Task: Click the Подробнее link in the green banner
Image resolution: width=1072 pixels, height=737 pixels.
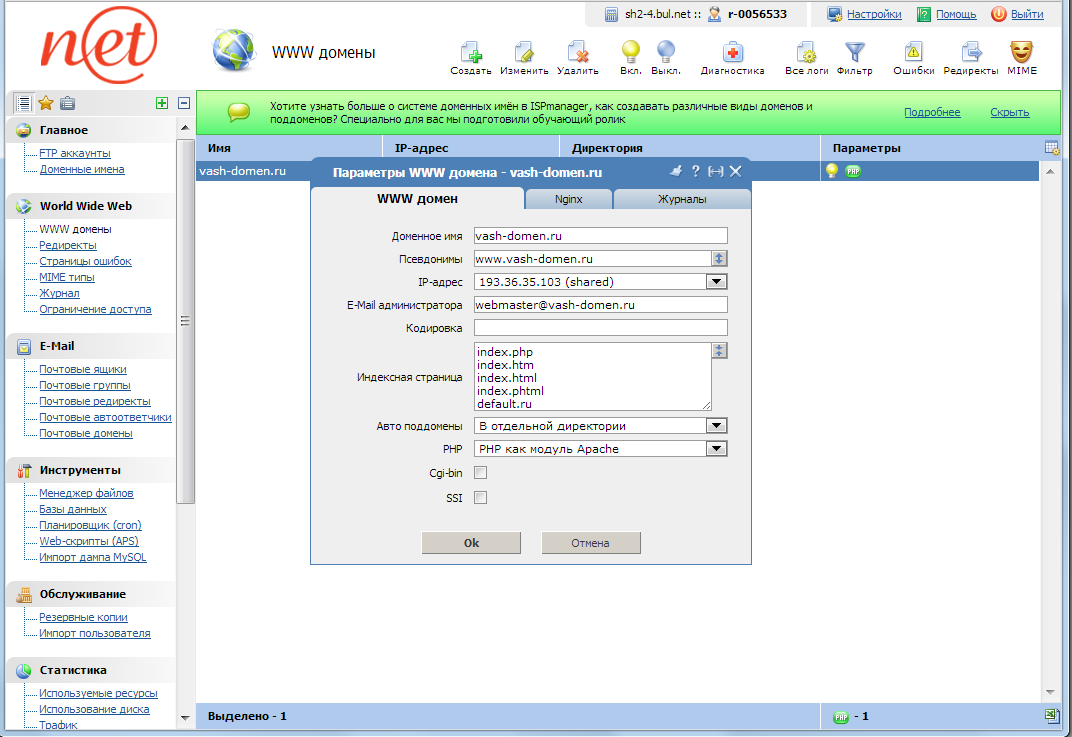Action: pos(932,113)
